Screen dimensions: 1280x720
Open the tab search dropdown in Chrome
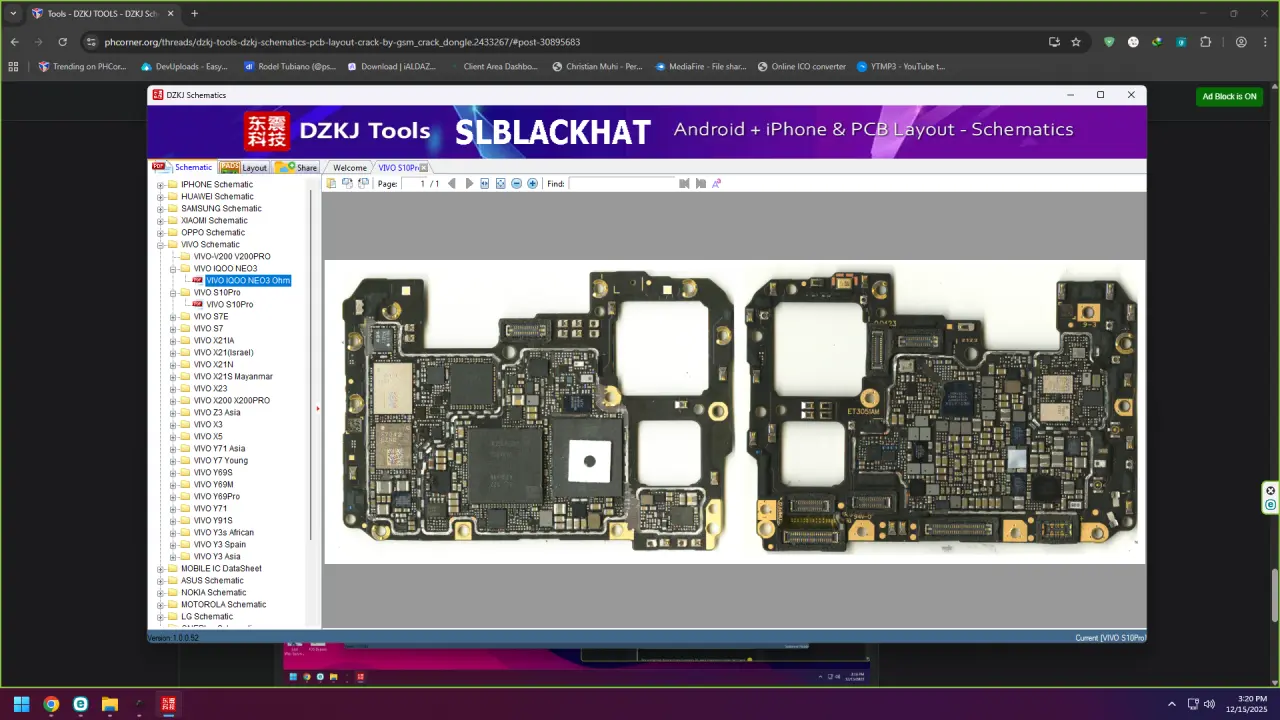[13, 14]
